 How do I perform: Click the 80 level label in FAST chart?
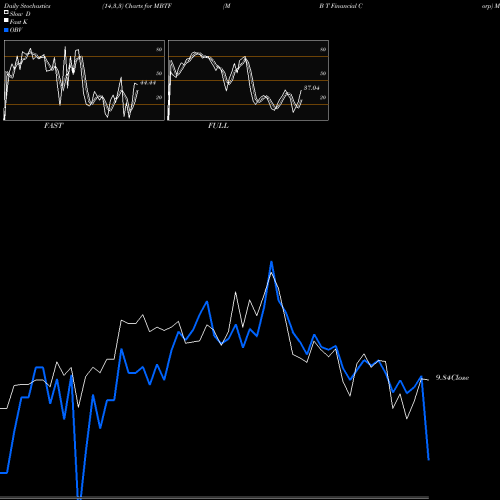[159, 49]
